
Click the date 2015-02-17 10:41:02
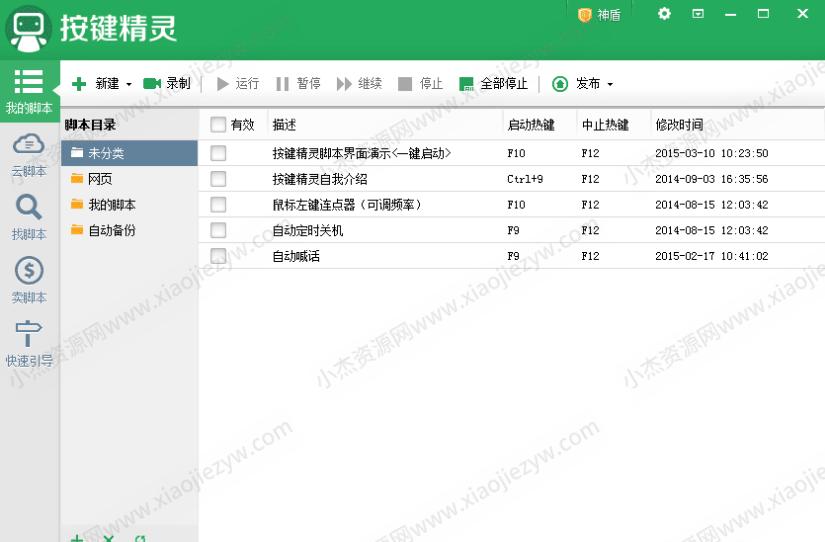[711, 256]
